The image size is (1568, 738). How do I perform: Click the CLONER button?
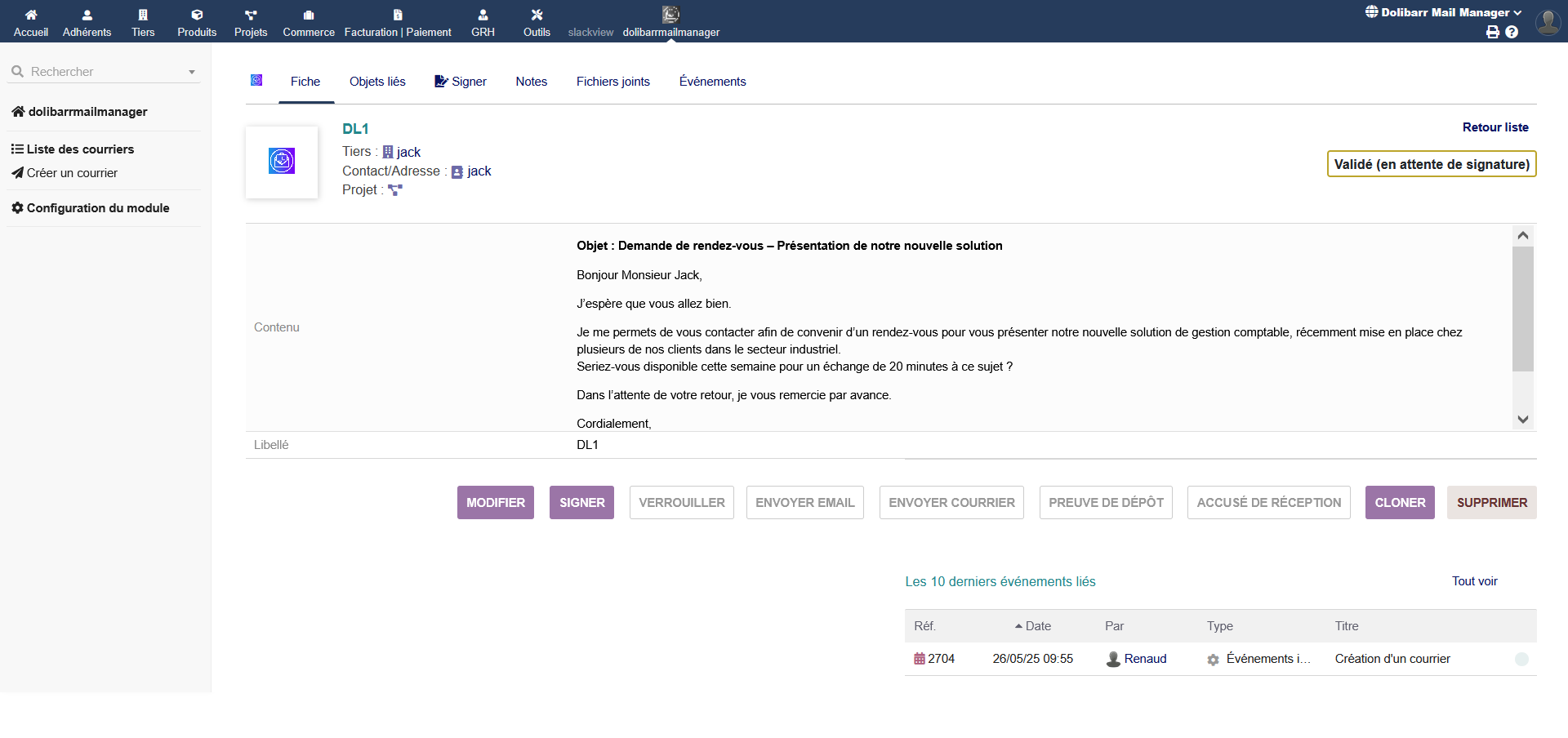click(1400, 503)
